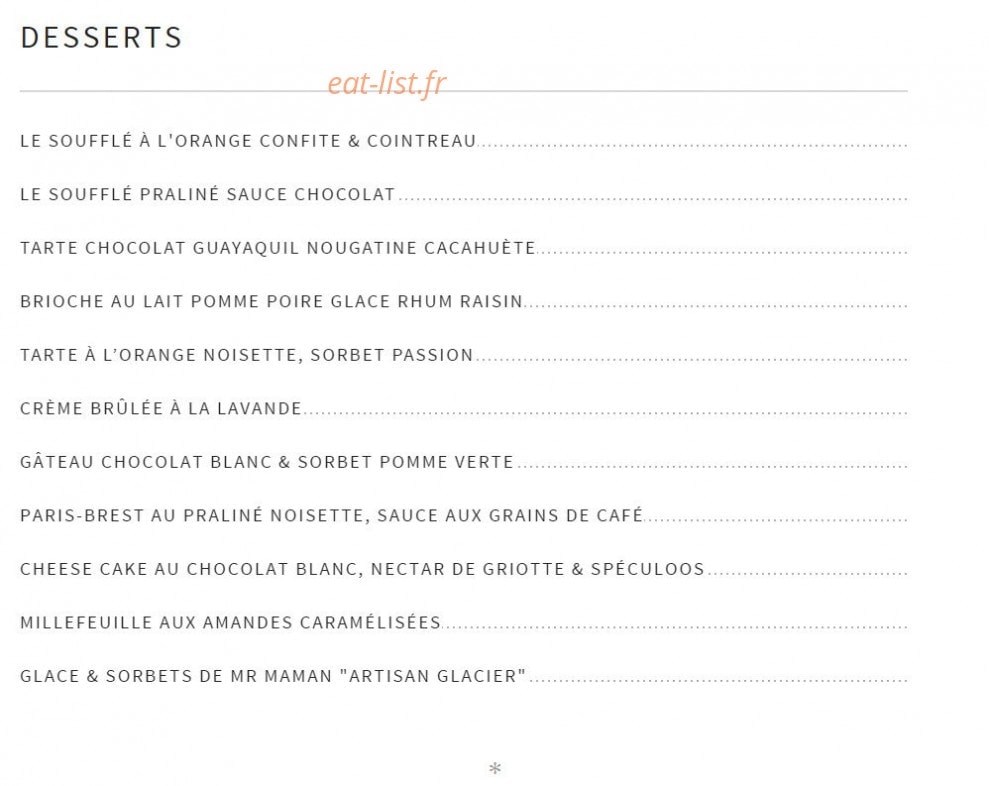Click the horizontal divider under Desserts
Screen dimensions: 989x786
tap(464, 91)
